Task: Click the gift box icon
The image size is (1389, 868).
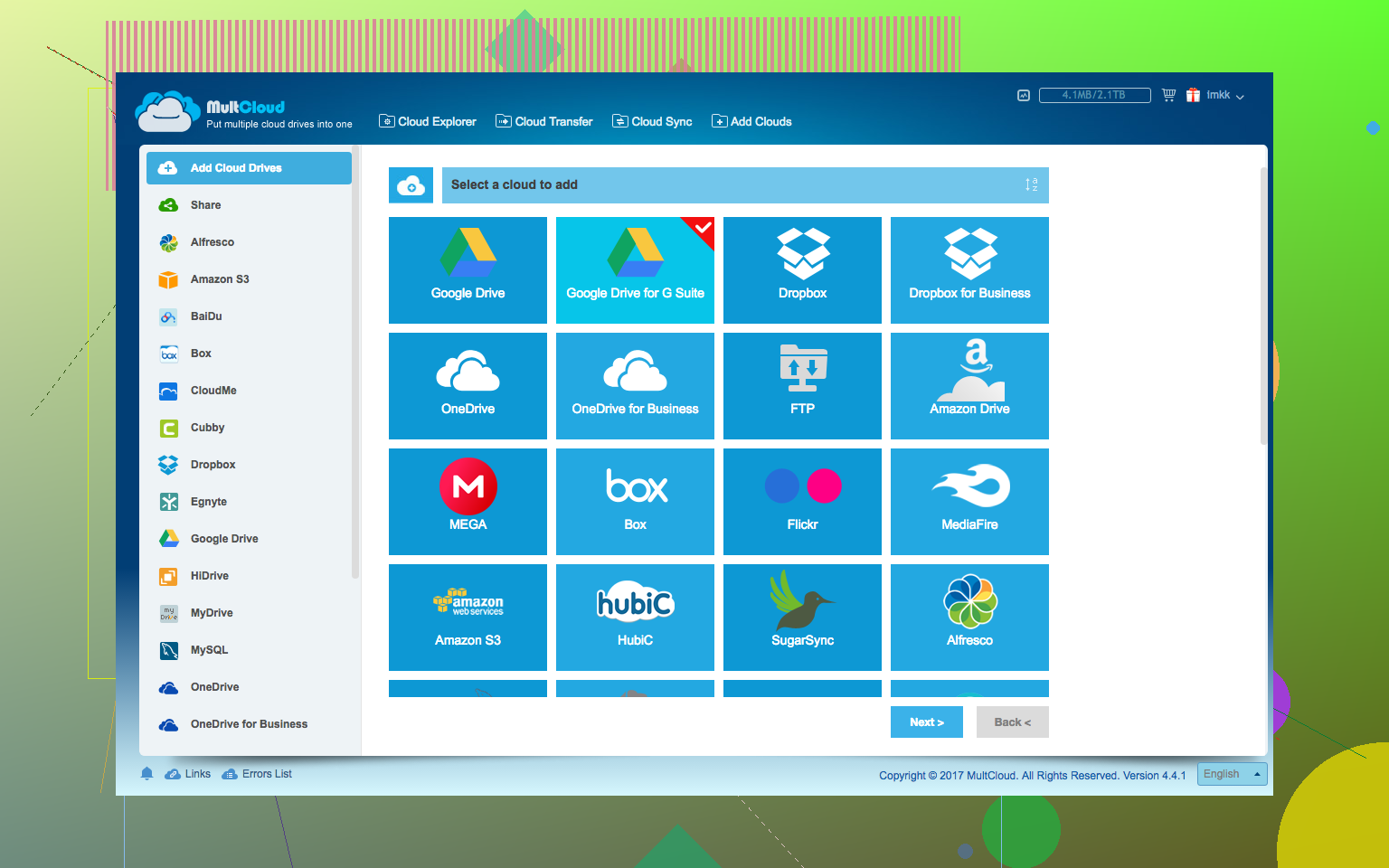Action: tap(1193, 95)
